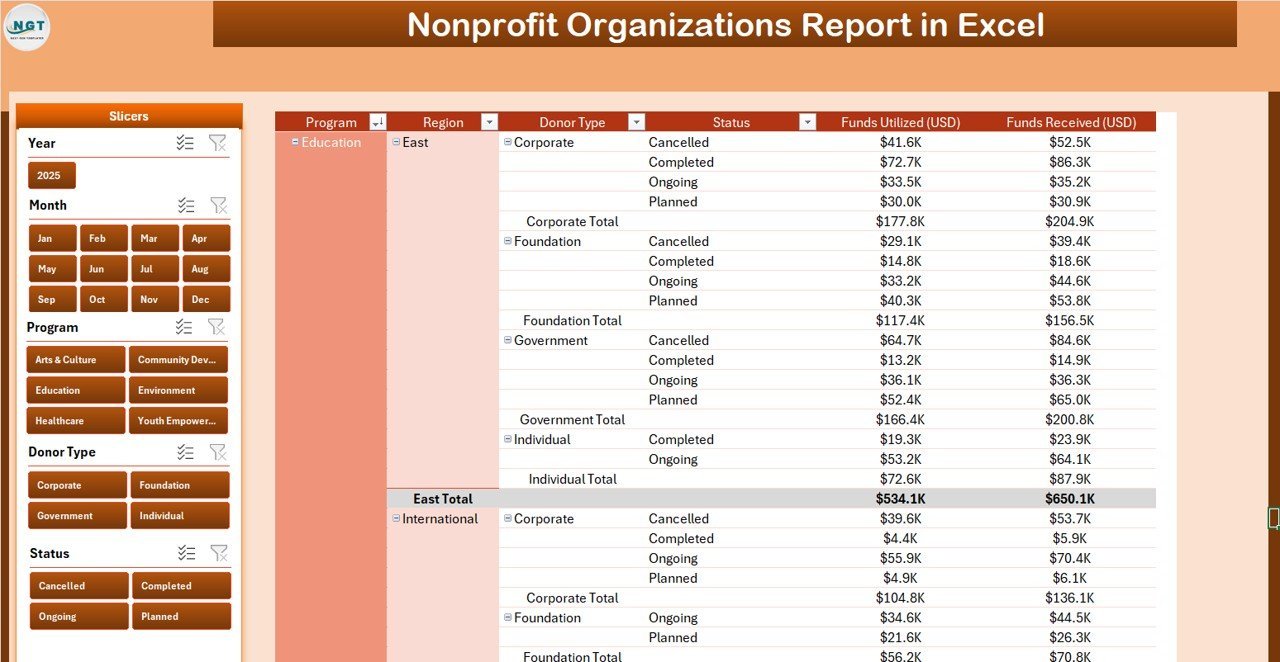Clear filter on the Year slicer
The image size is (1280, 662).
click(217, 143)
